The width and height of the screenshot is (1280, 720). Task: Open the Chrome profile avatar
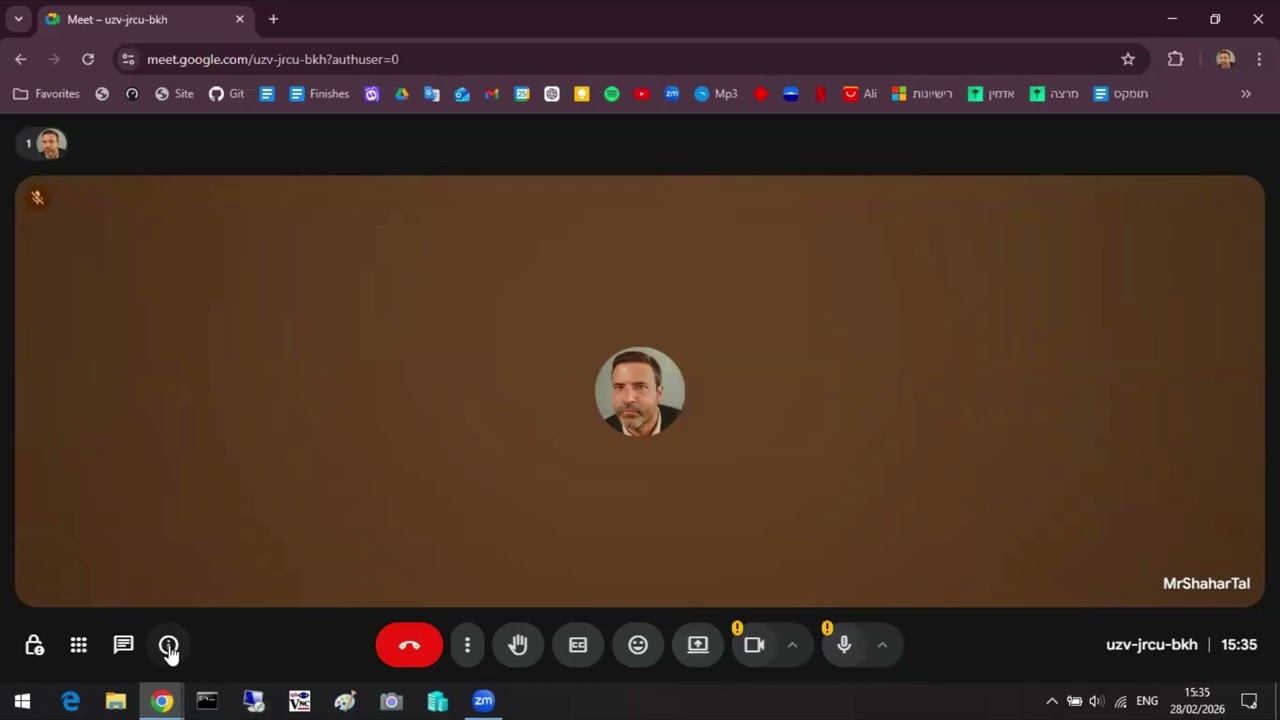pos(1225,59)
